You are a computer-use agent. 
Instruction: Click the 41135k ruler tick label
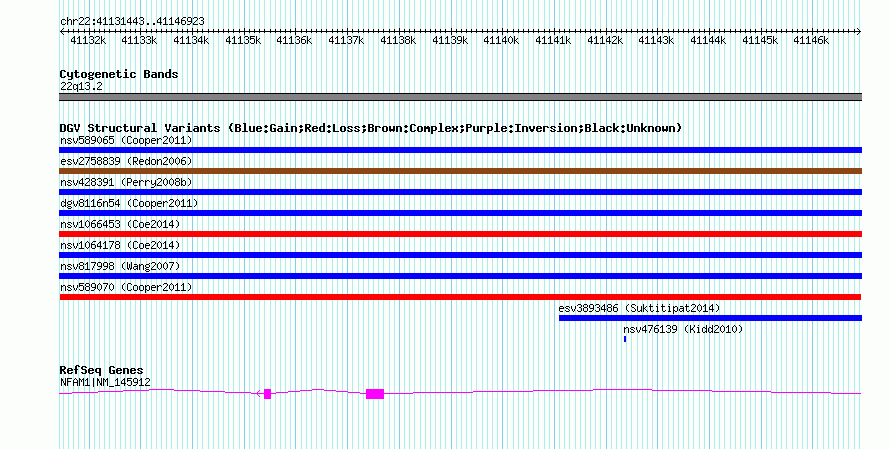pyautogui.click(x=243, y=40)
